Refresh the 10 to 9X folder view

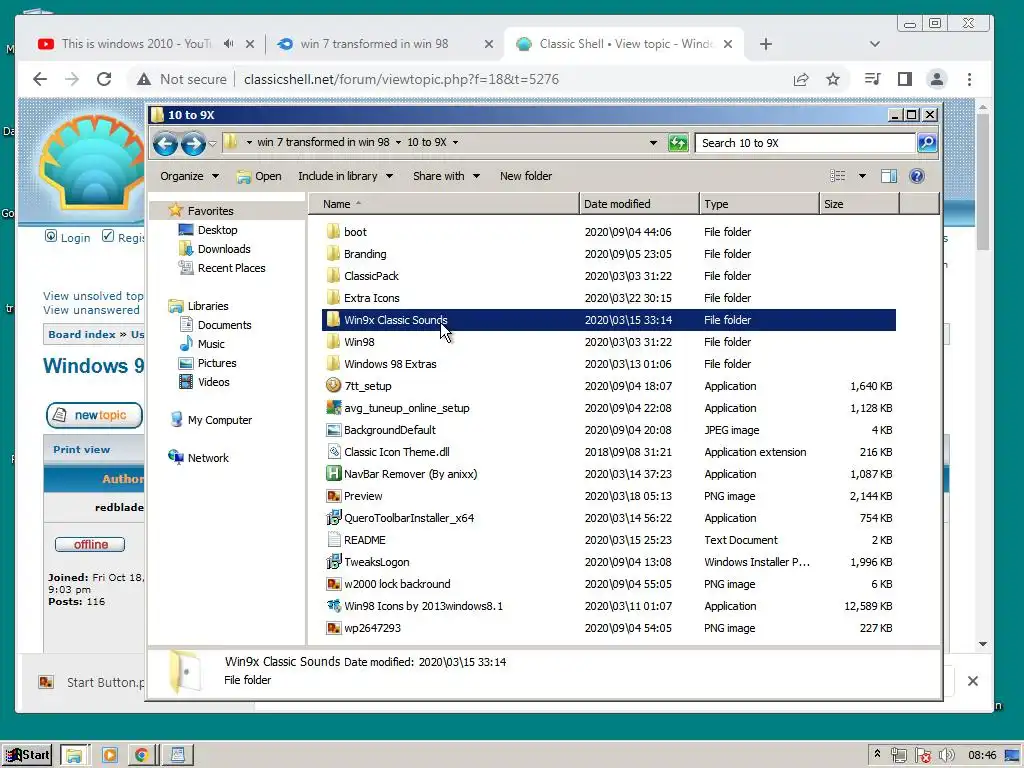click(x=678, y=142)
